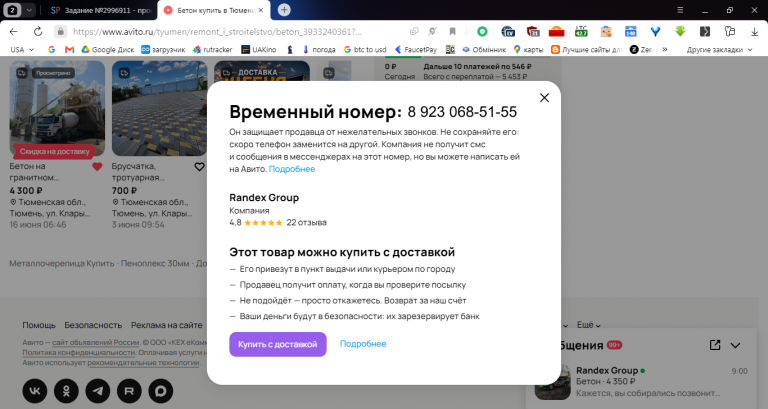768x409 pixels.
Task: Open the browser hamburger menu
Action: (x=680, y=10)
